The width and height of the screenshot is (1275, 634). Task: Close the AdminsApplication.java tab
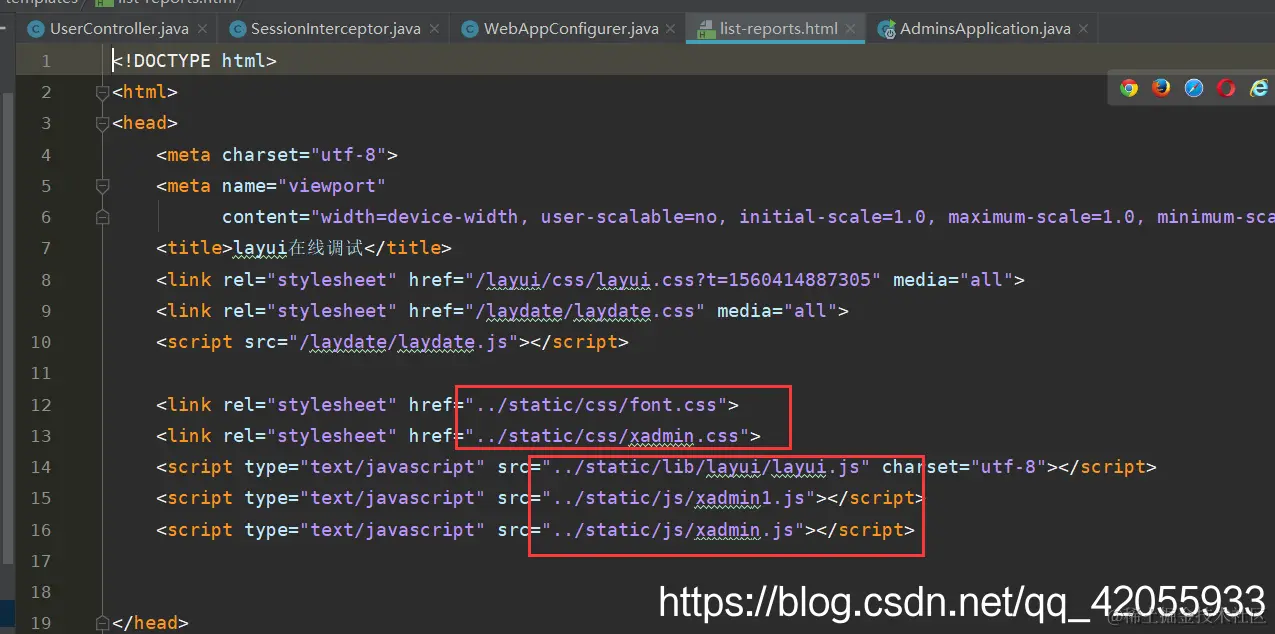(x=1085, y=29)
